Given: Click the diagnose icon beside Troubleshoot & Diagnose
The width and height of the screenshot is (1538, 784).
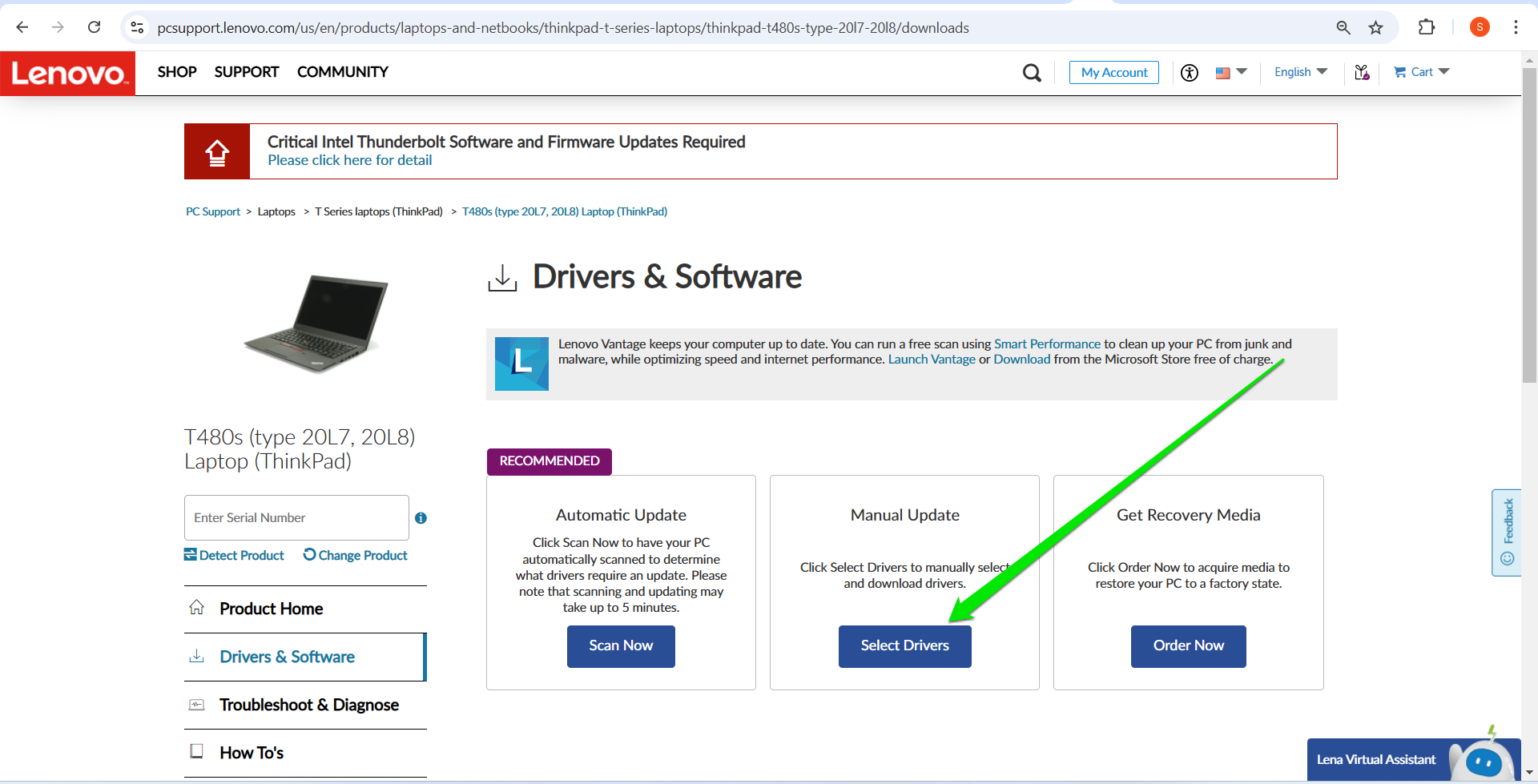Looking at the screenshot, I should (x=196, y=705).
